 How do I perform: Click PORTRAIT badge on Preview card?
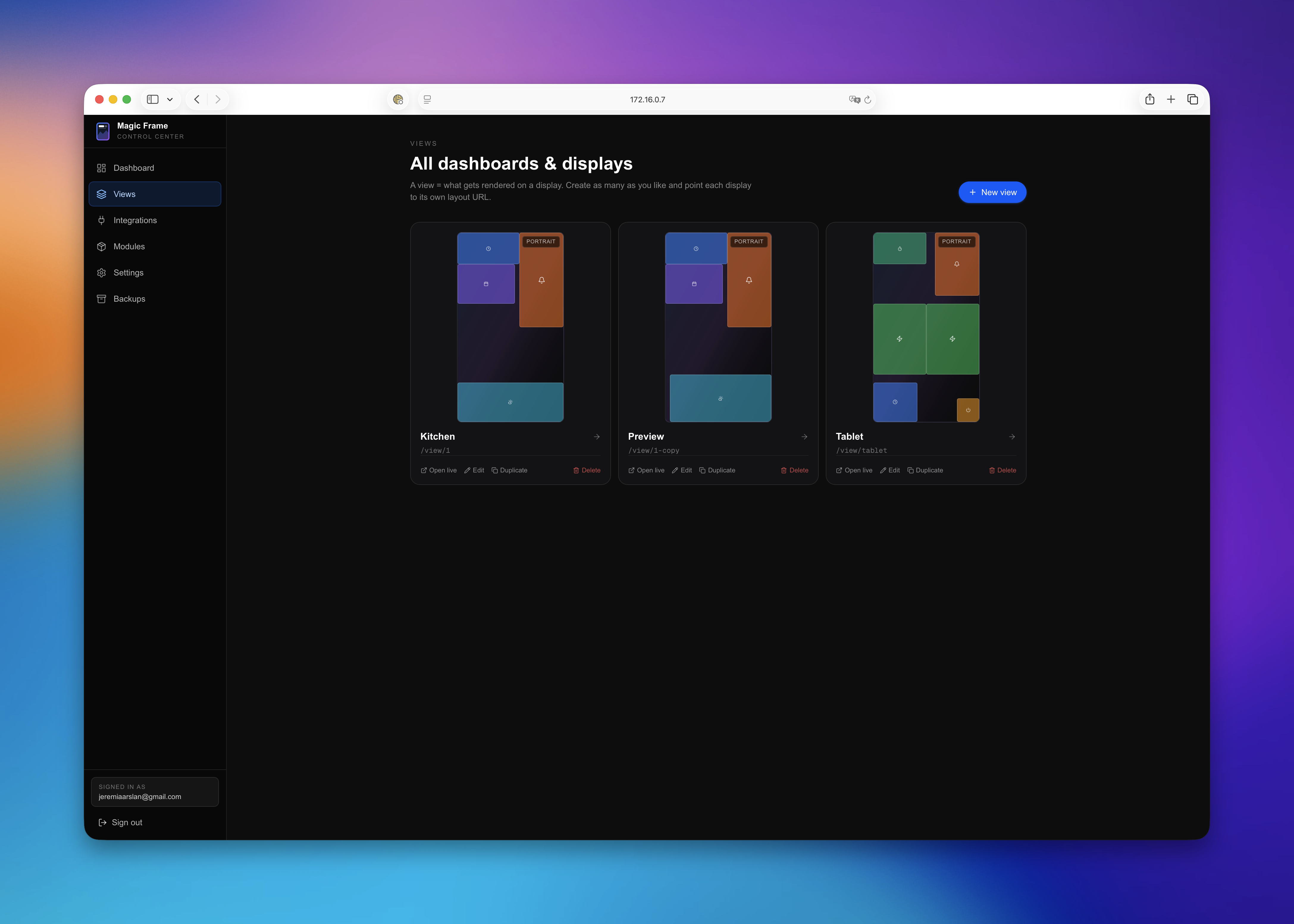[x=748, y=241]
